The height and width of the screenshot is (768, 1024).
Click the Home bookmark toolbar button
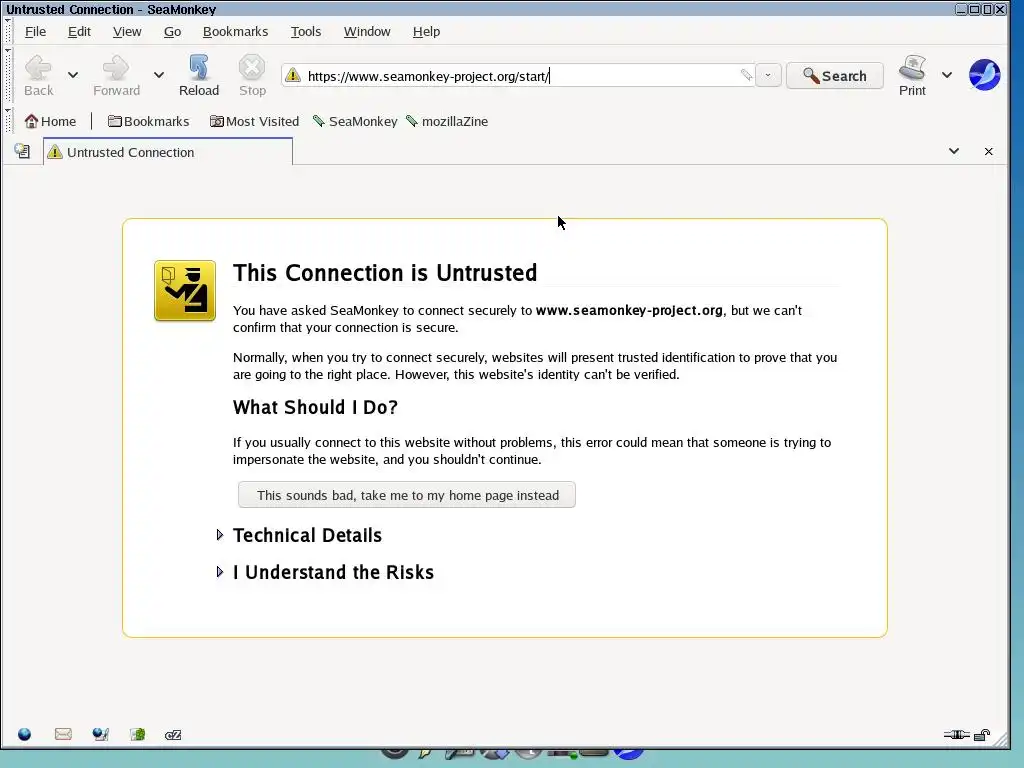50,121
